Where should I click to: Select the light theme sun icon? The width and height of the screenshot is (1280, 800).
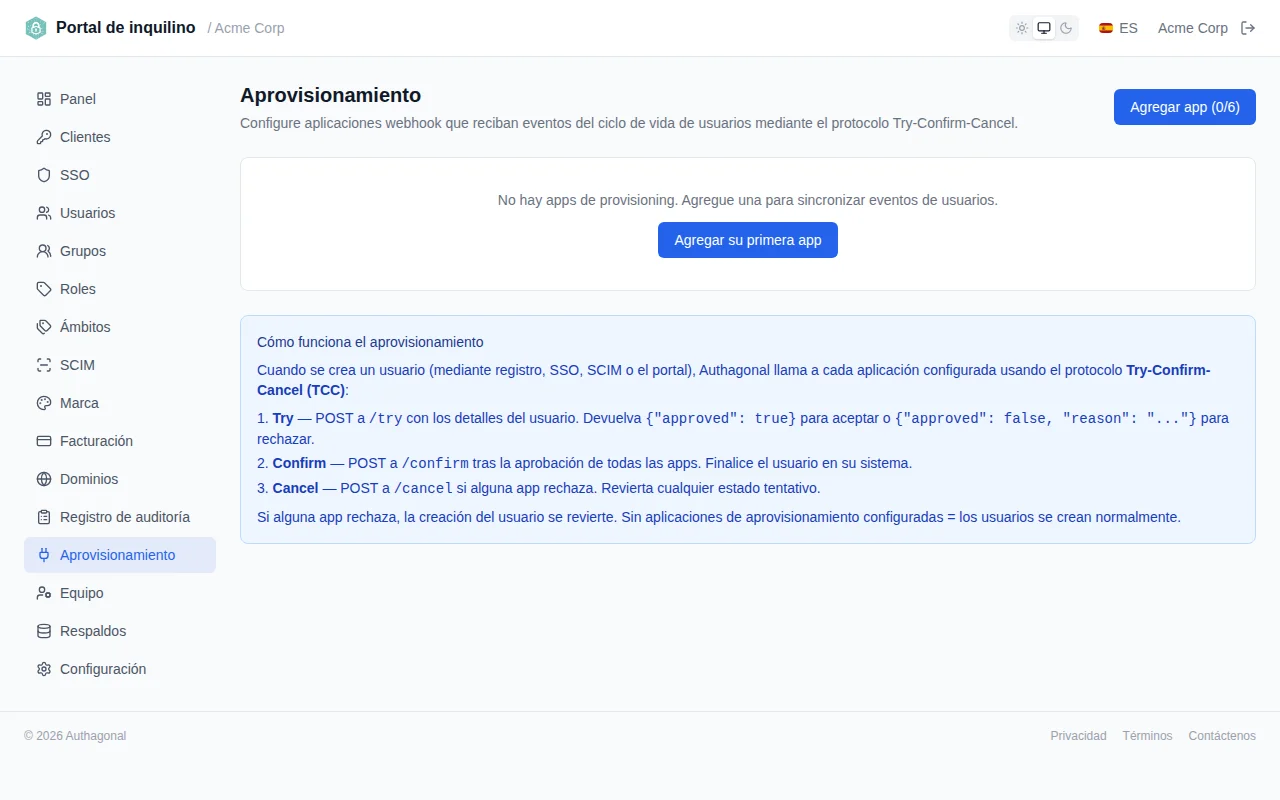tap(1022, 28)
